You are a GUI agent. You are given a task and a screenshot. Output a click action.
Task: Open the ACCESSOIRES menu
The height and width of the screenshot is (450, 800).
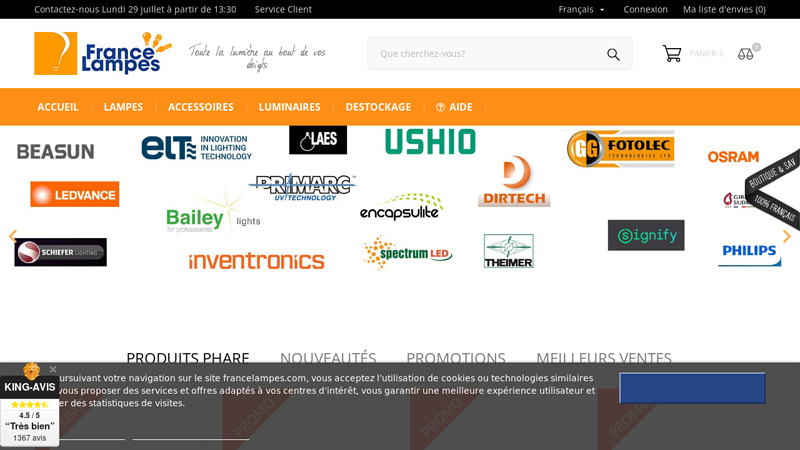(x=201, y=107)
